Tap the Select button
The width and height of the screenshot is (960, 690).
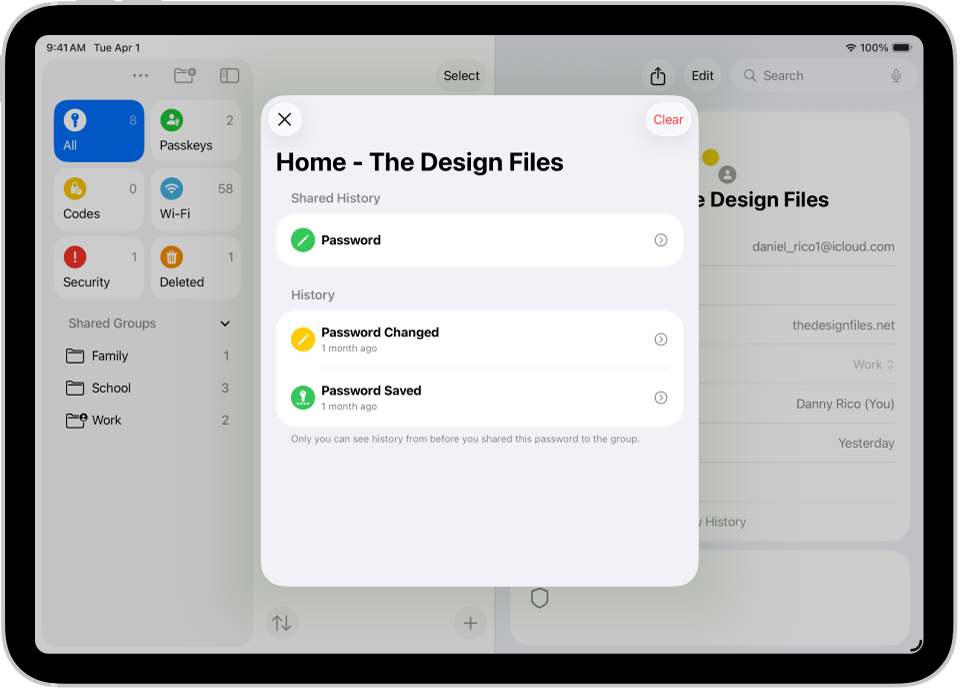click(462, 75)
